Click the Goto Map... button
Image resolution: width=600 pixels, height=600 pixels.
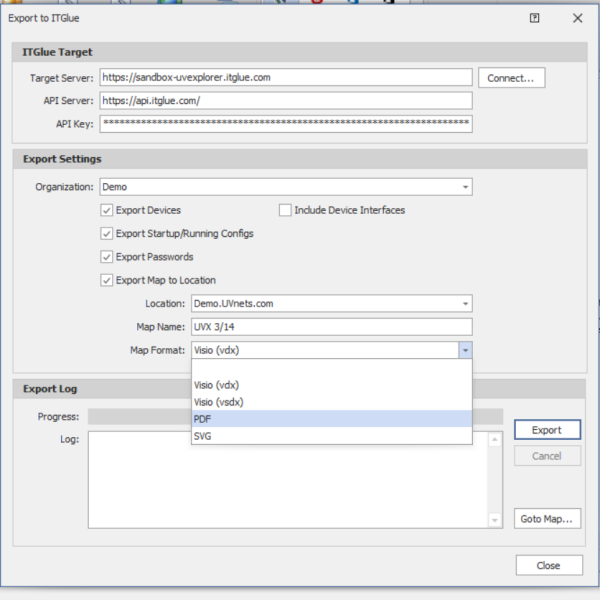point(547,519)
